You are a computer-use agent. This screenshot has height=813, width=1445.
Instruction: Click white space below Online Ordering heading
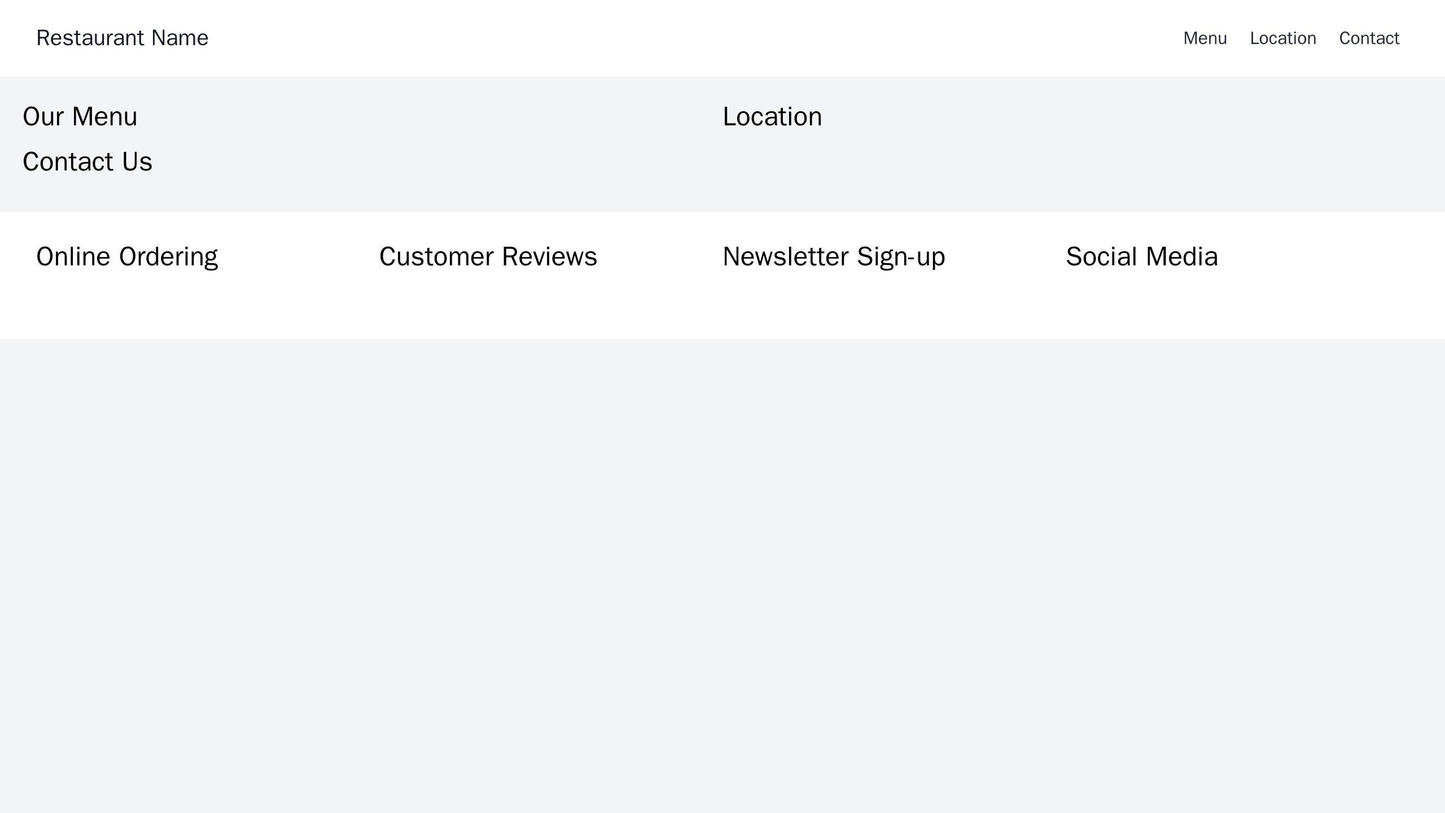(127, 305)
